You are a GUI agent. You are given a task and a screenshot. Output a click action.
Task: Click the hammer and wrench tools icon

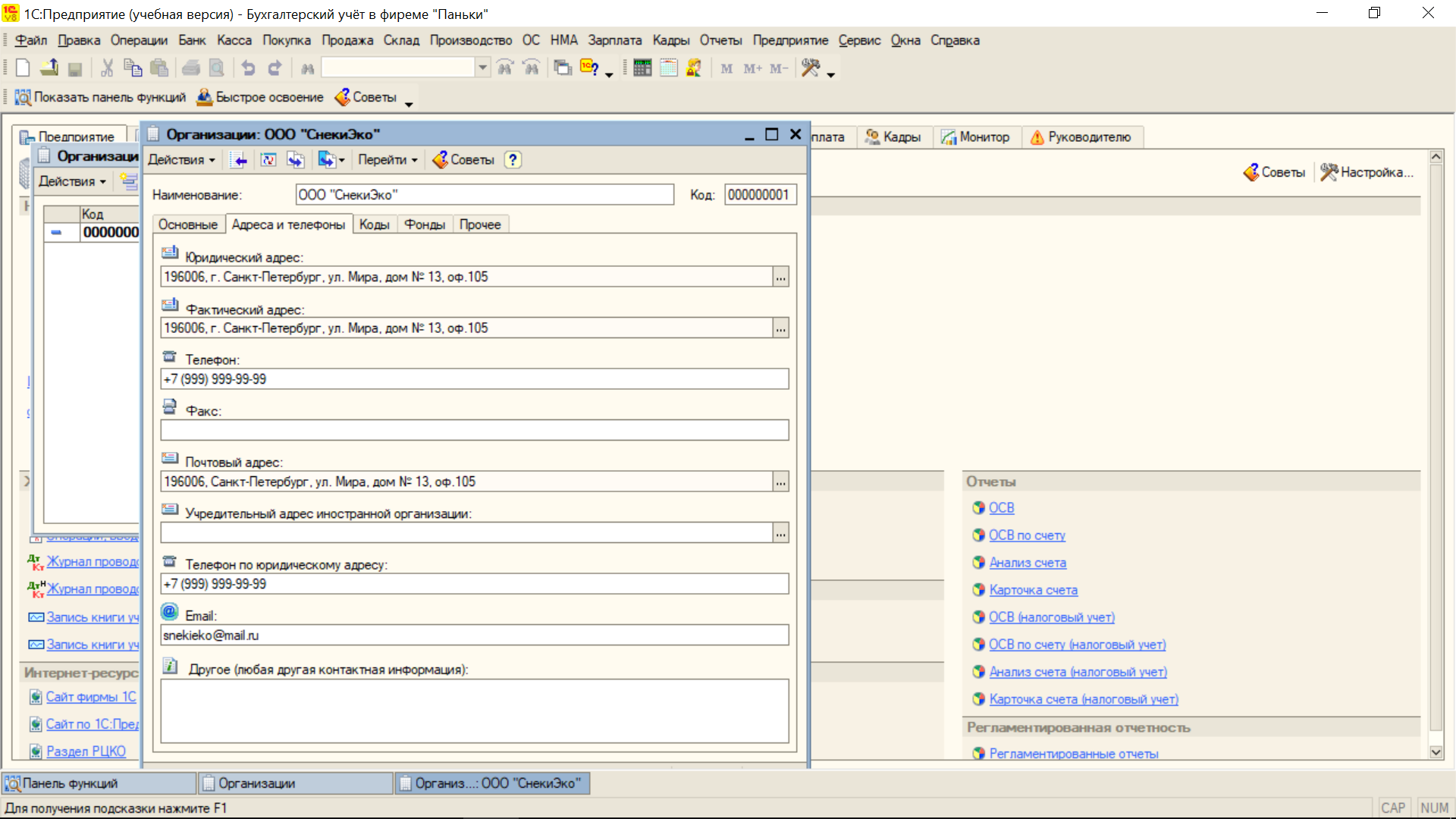pyautogui.click(x=811, y=68)
